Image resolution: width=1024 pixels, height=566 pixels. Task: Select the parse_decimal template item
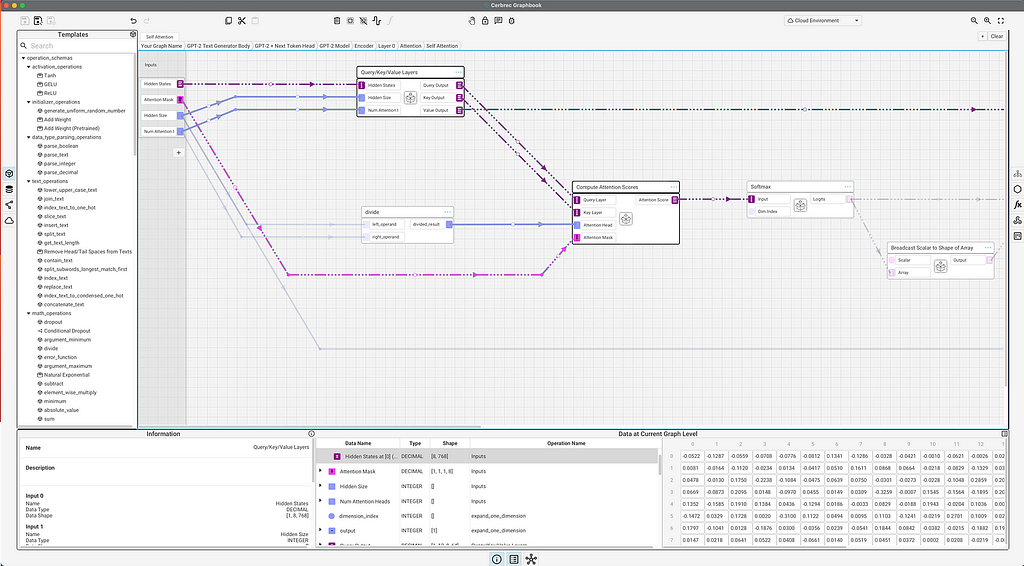point(61,172)
